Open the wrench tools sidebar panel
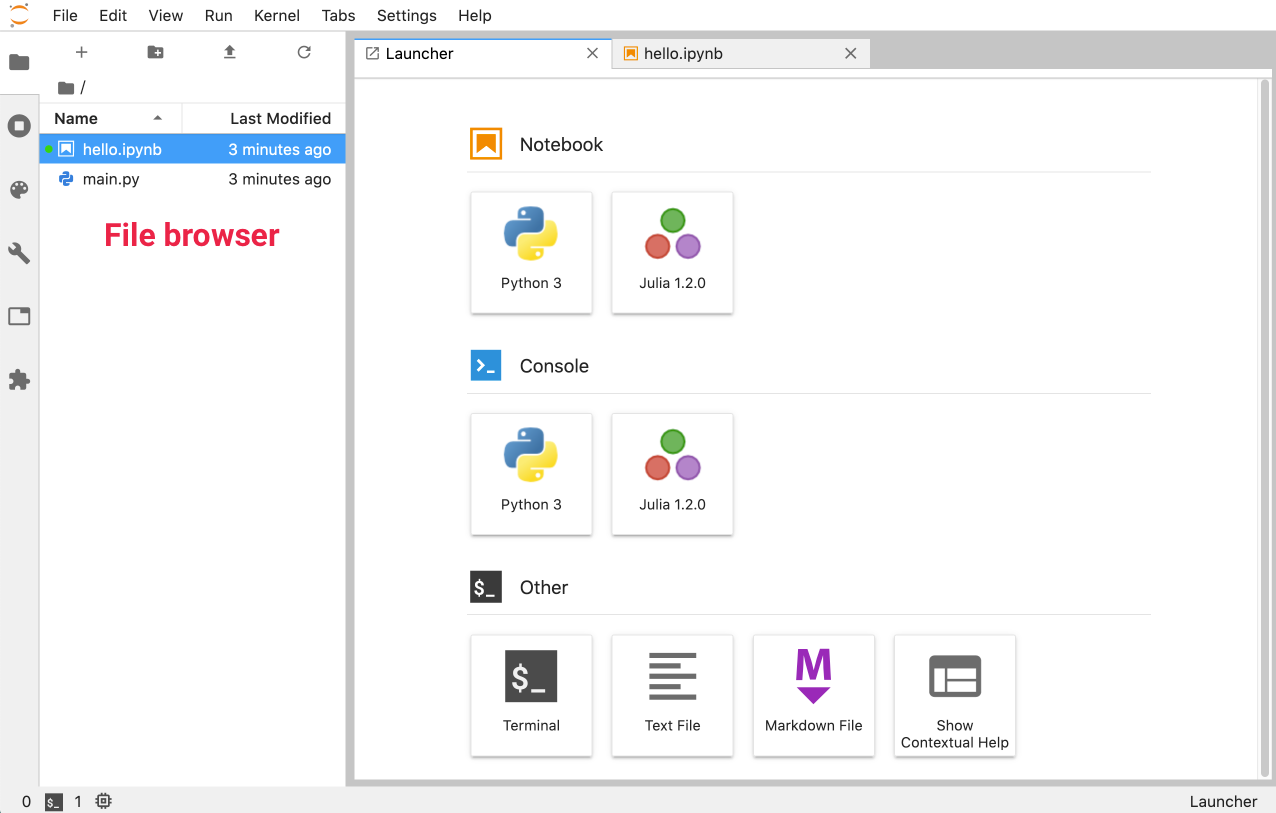This screenshot has width=1276, height=813. tap(19, 253)
